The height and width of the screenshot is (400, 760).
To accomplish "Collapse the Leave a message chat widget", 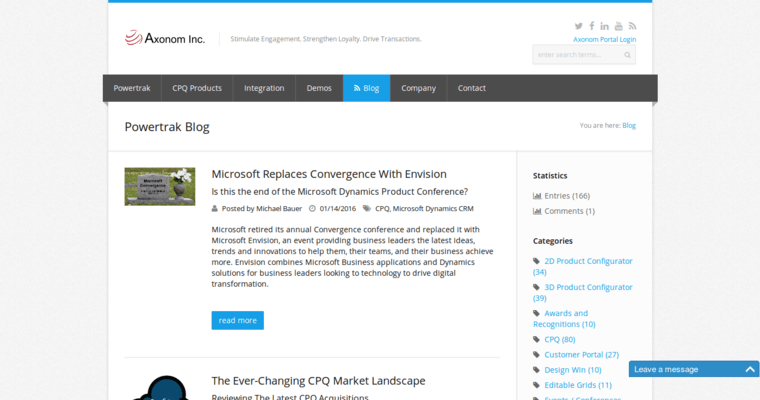I will [750, 369].
